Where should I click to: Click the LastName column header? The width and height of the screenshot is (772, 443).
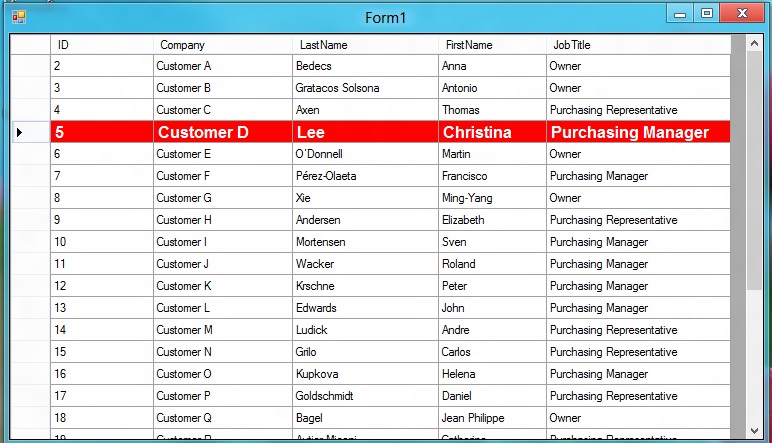tap(366, 45)
